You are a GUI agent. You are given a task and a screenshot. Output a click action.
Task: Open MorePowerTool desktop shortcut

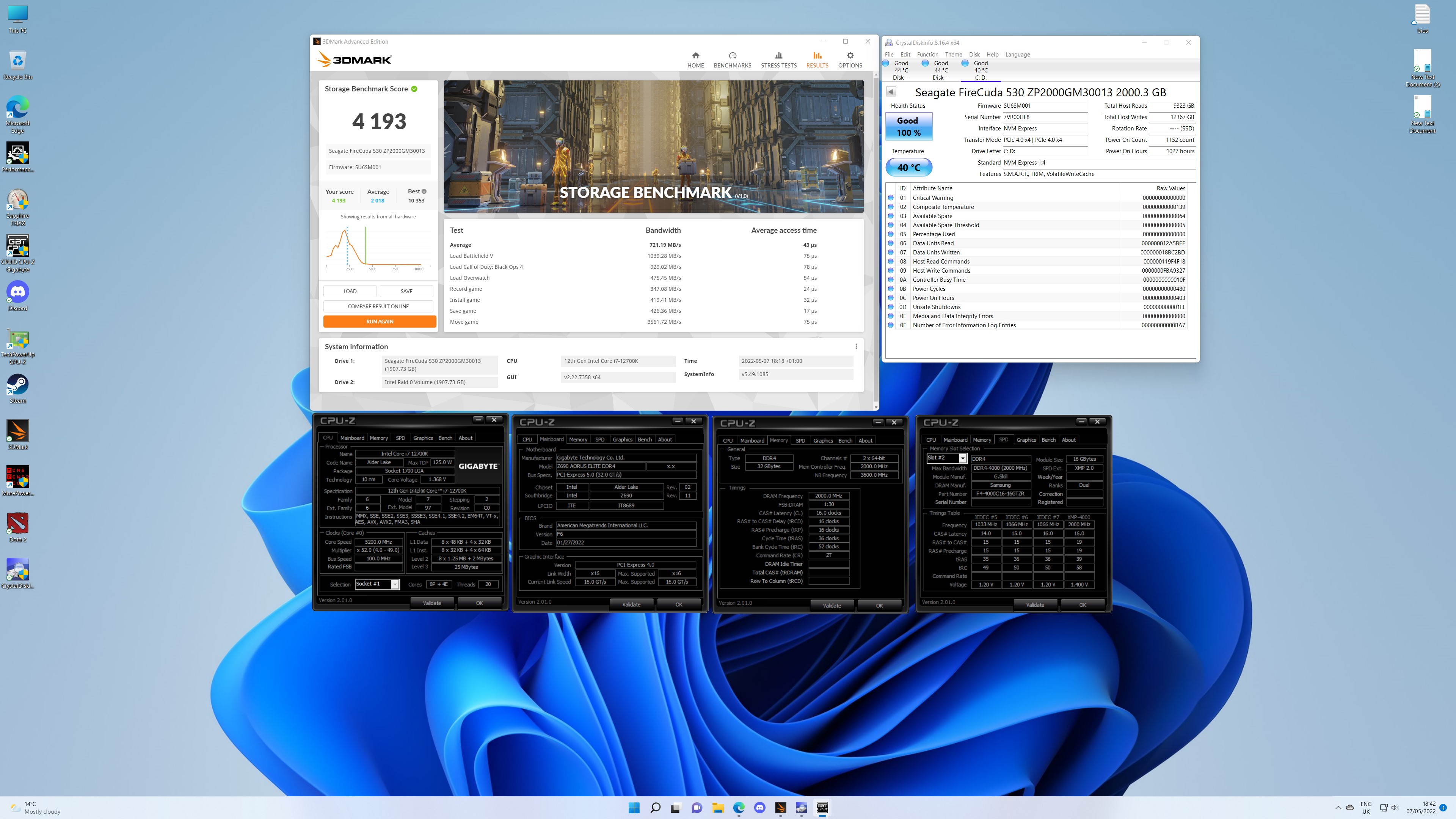[17, 481]
